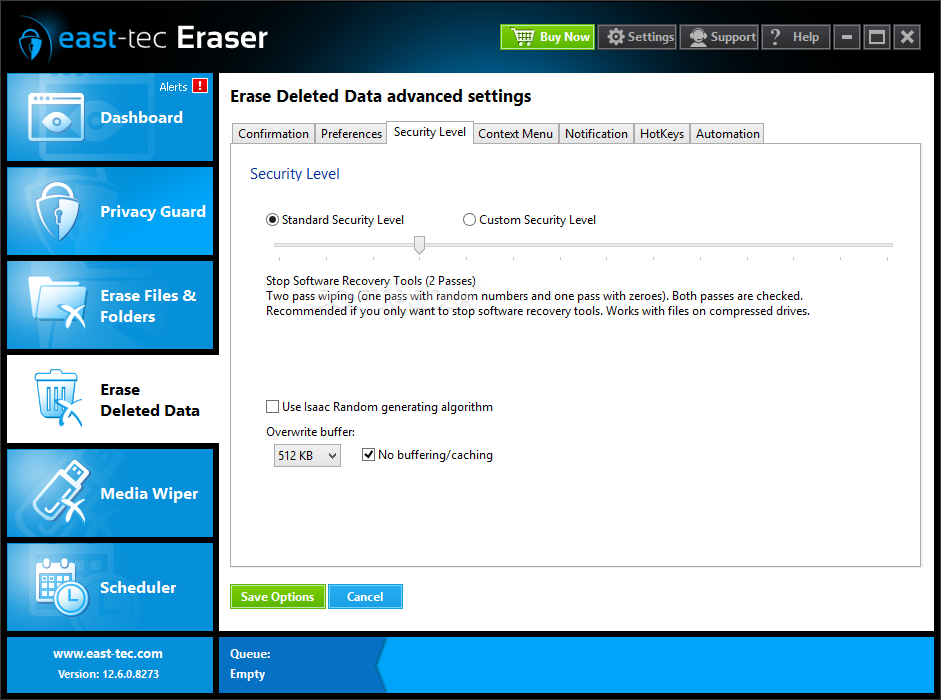Select Custom Security Level radio button
The height and width of the screenshot is (700, 941).
point(469,220)
